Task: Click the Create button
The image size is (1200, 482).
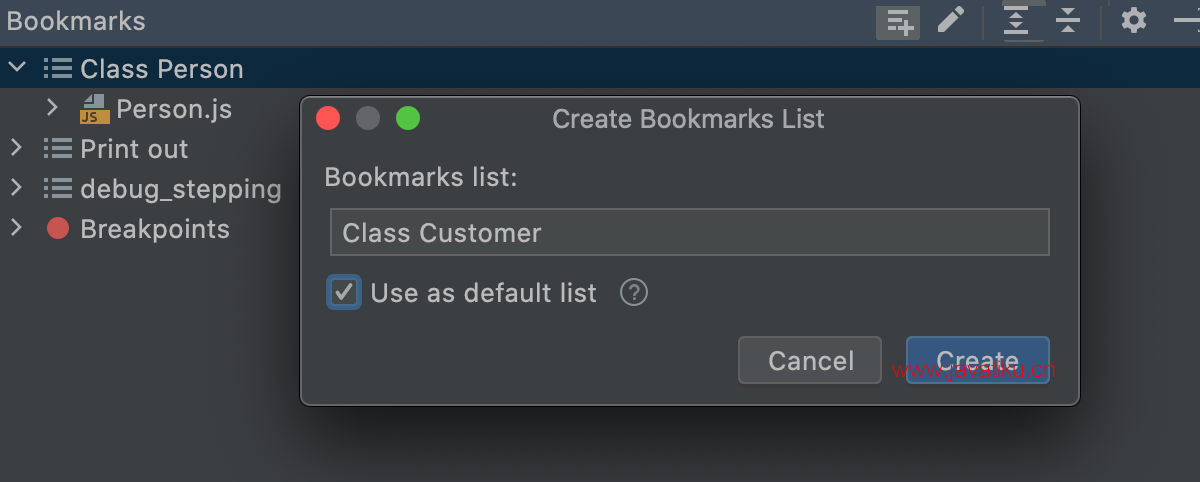Action: coord(978,360)
